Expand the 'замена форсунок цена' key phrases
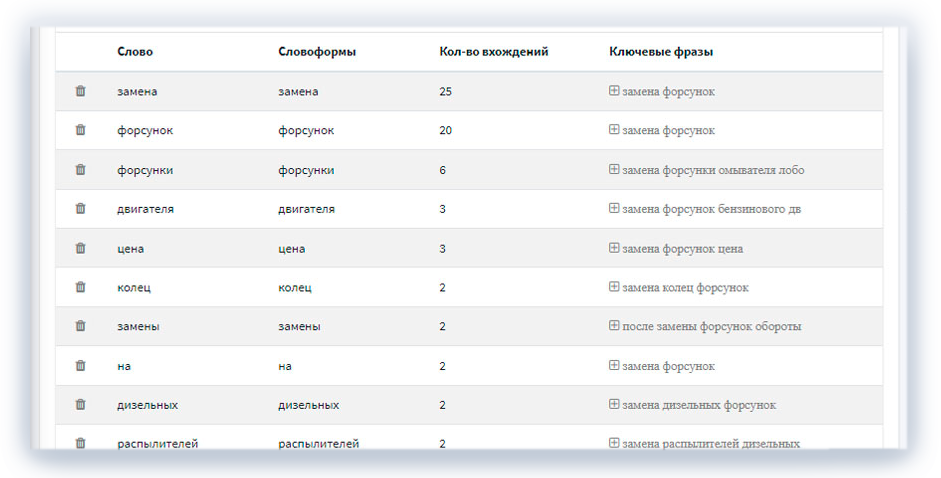Image resolution: width=941 pixels, height=478 pixels. tap(614, 248)
